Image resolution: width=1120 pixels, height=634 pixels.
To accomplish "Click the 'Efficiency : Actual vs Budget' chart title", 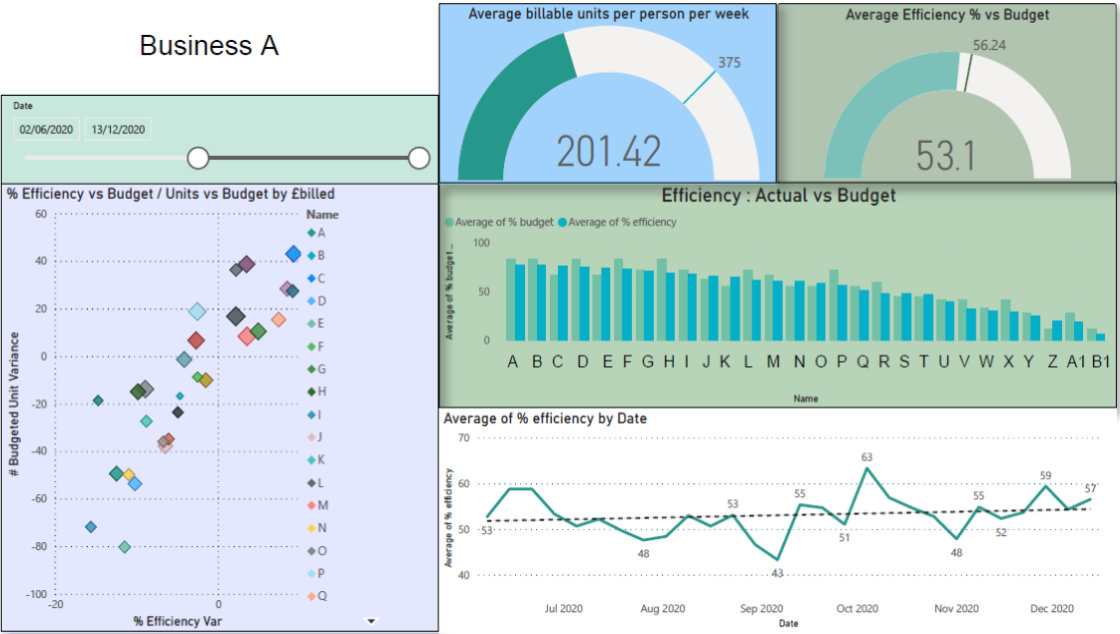I will point(778,196).
